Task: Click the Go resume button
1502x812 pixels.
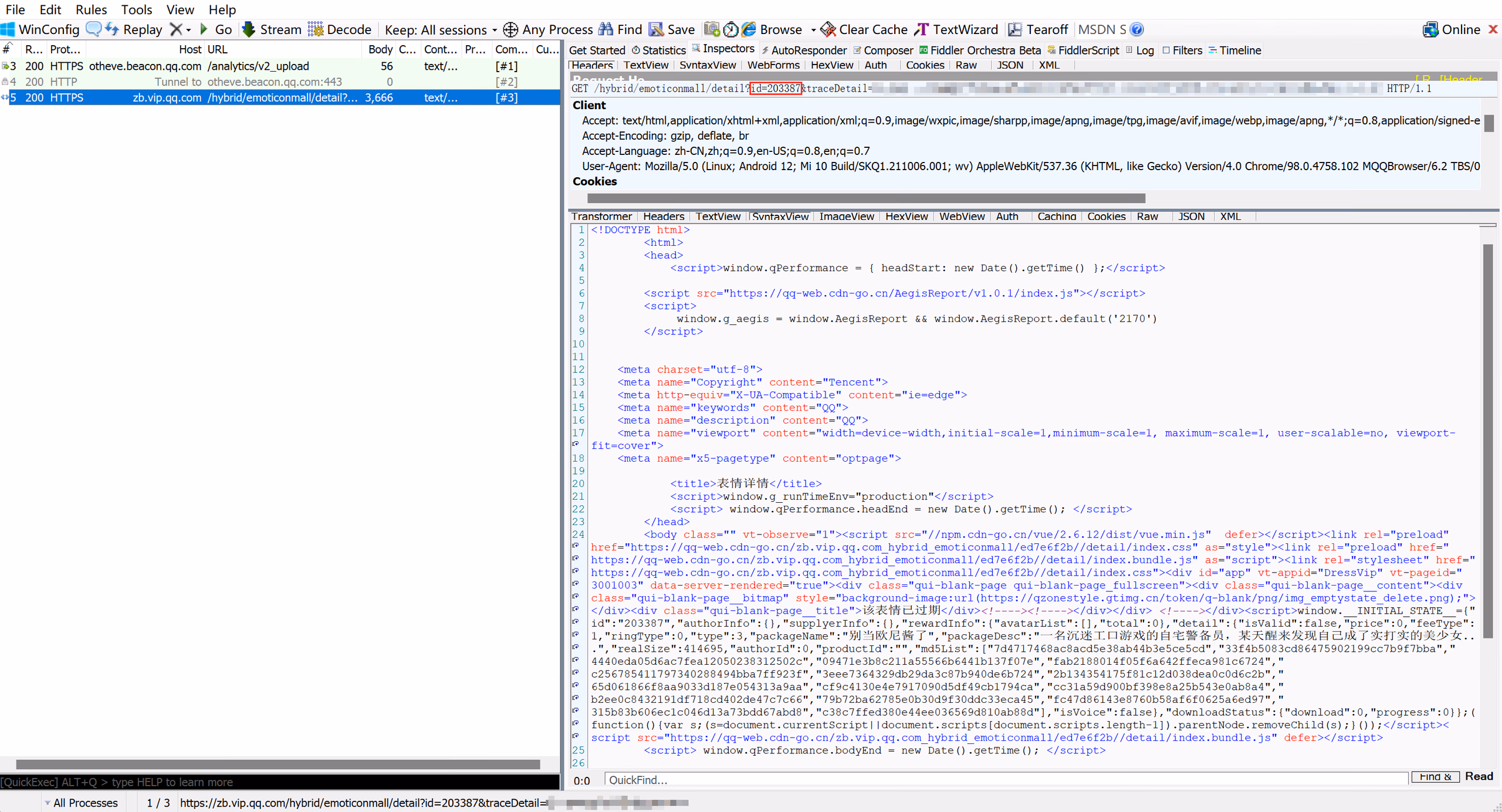Action: [x=216, y=29]
